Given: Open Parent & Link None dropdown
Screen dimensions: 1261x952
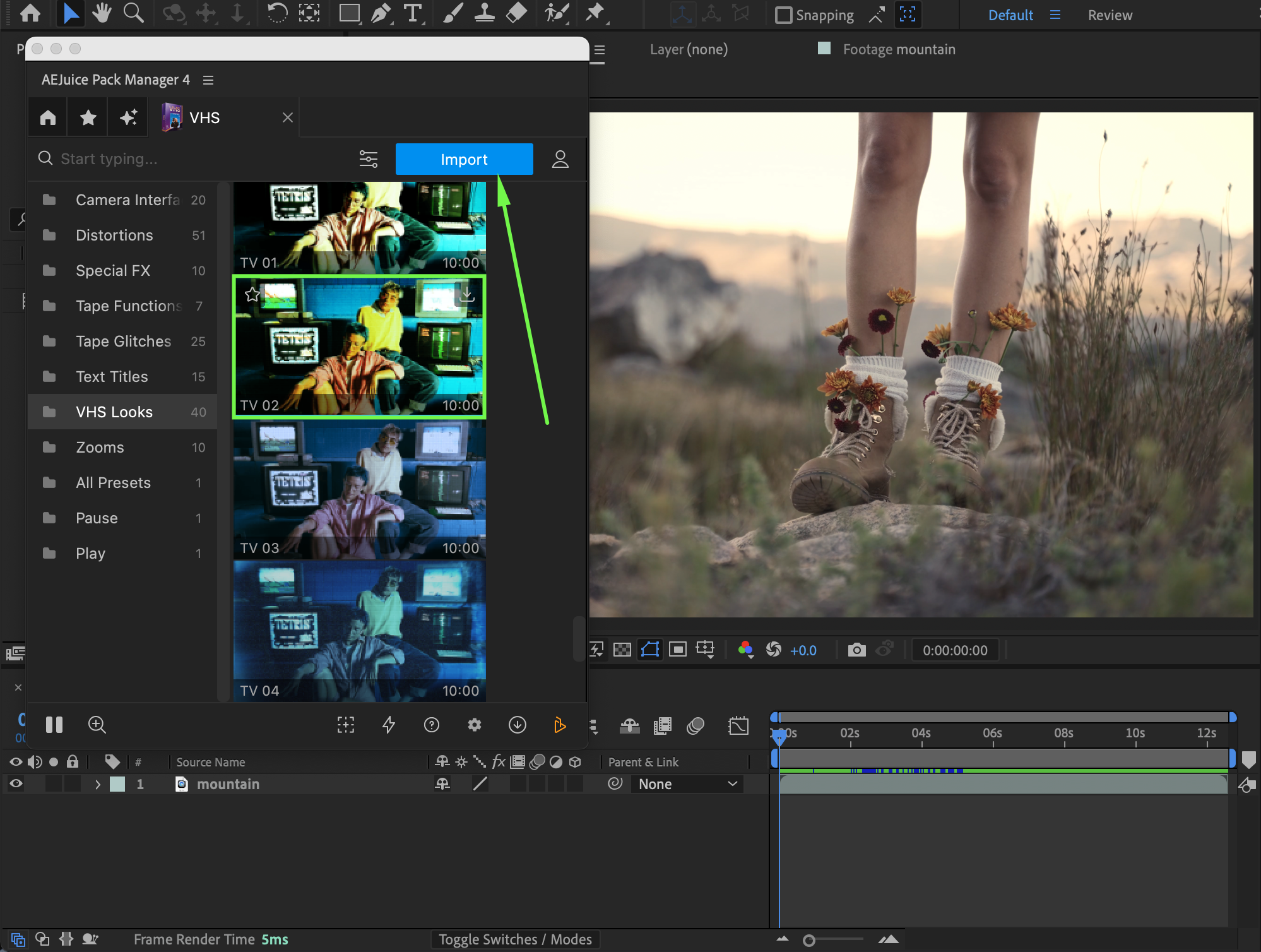Looking at the screenshot, I should click(x=687, y=784).
